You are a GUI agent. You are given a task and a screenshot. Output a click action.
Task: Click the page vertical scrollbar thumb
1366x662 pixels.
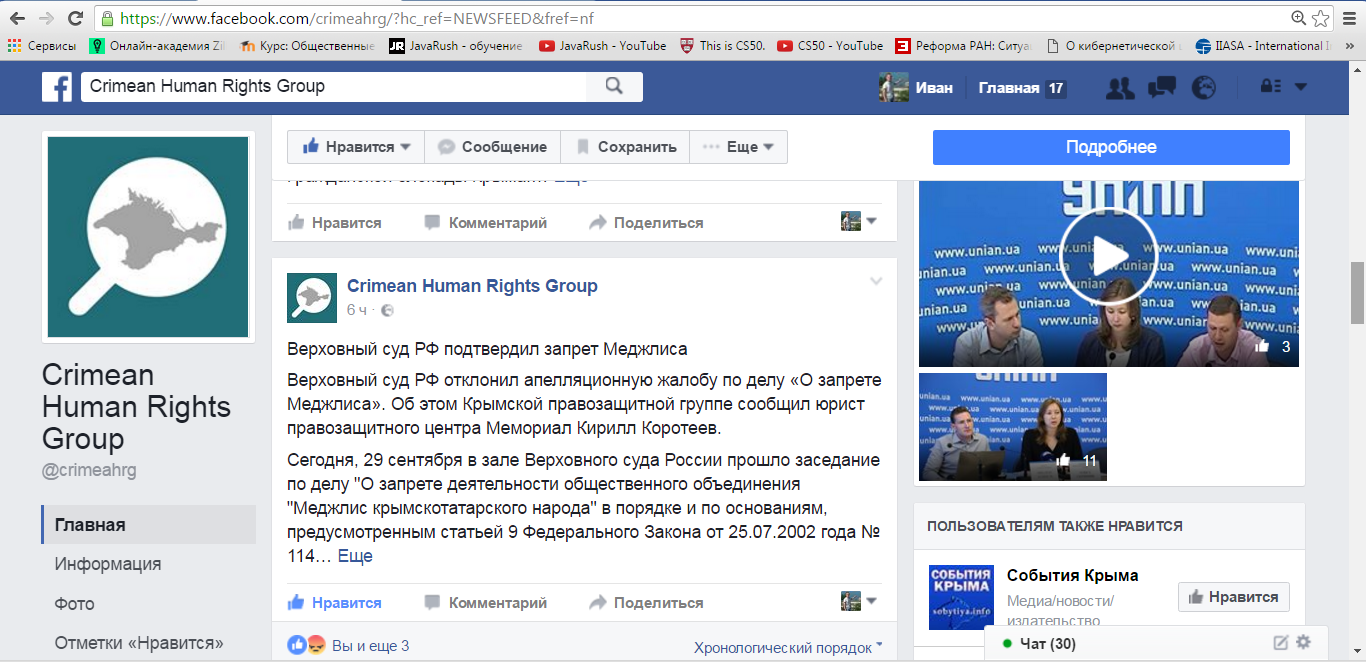point(1357,293)
